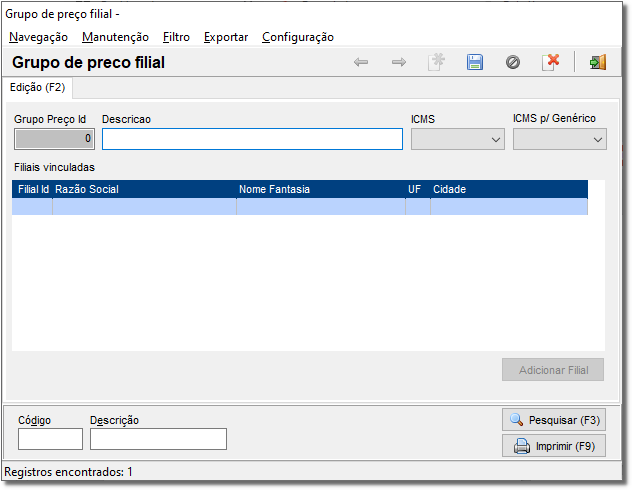632x490 pixels.
Task: Click the Cidade column header
Action: pyautogui.click(x=509, y=189)
